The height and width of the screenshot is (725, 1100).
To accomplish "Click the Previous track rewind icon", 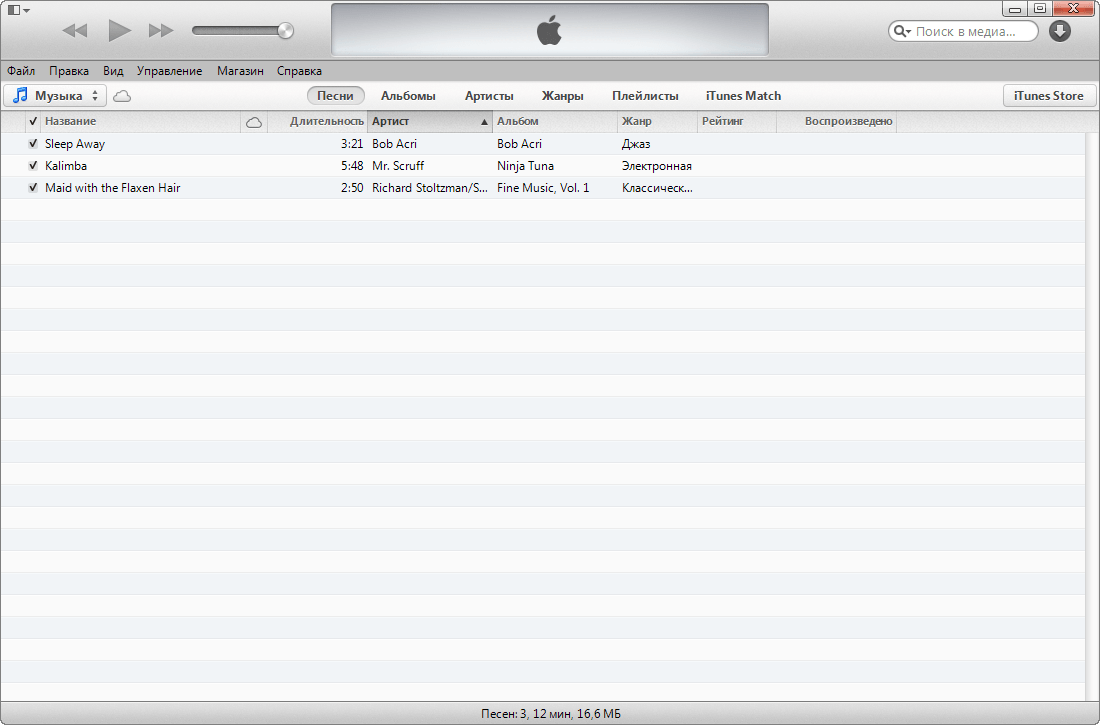I will [74, 30].
